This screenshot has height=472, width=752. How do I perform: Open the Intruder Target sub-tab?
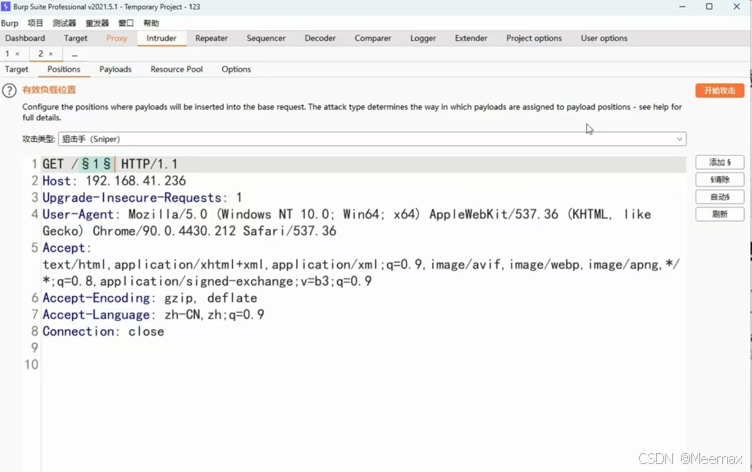tap(16, 69)
